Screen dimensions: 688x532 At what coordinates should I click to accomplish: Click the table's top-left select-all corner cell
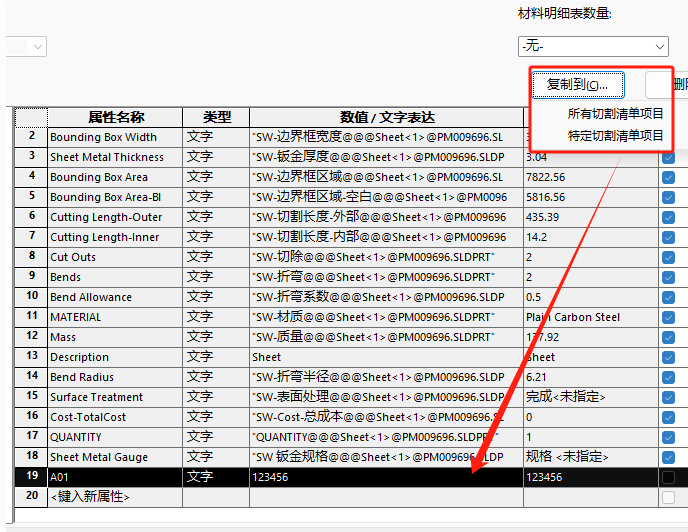tap(31, 117)
